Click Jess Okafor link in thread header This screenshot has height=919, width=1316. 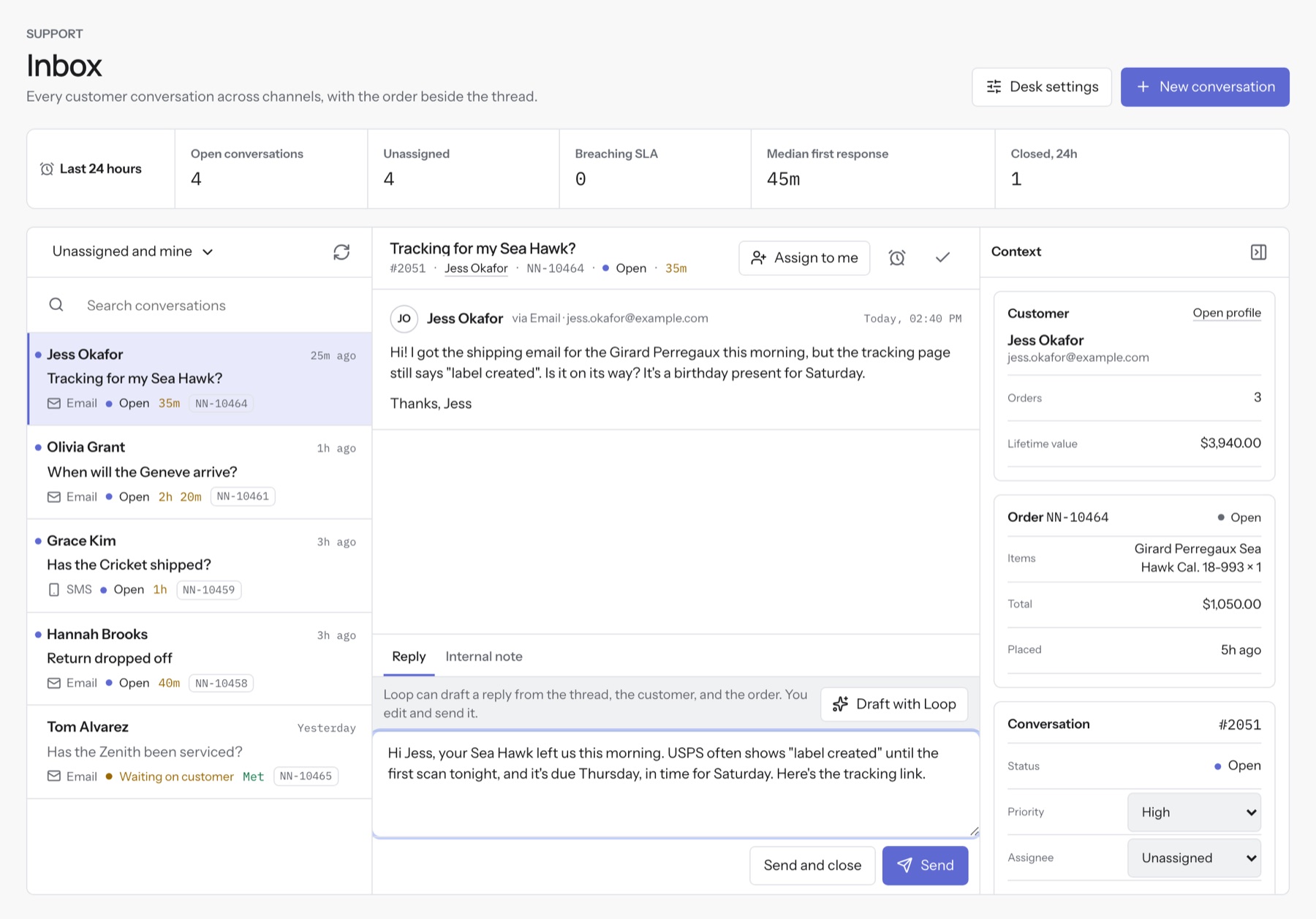476,268
